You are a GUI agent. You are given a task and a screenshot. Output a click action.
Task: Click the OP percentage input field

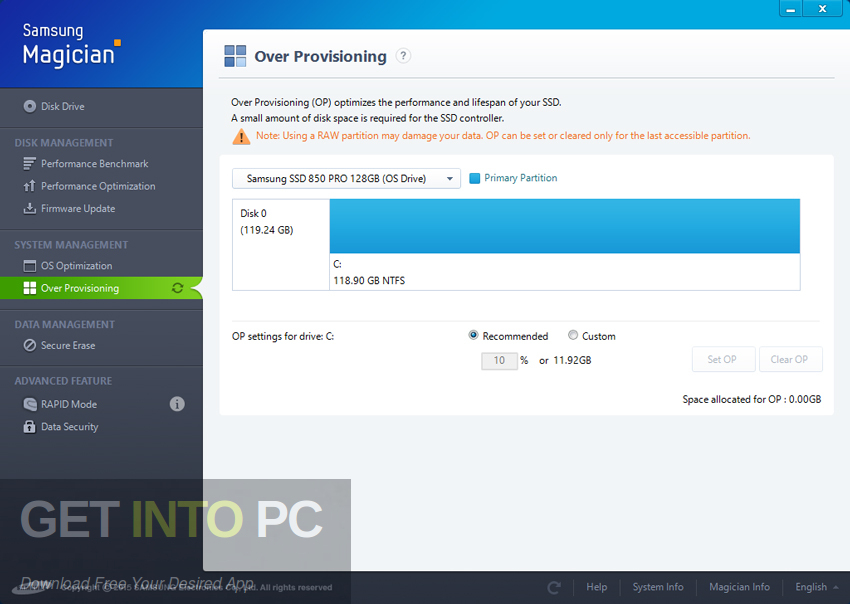click(499, 361)
